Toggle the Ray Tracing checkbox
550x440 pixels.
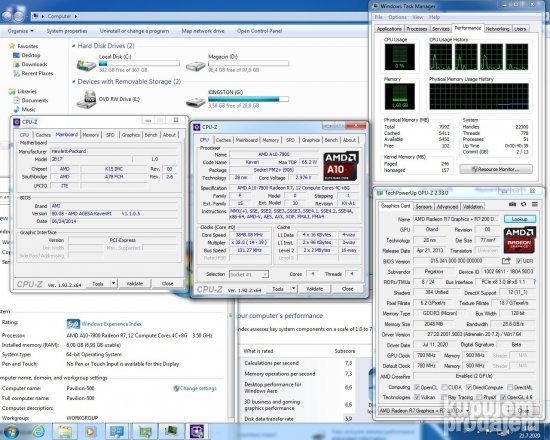point(444,397)
